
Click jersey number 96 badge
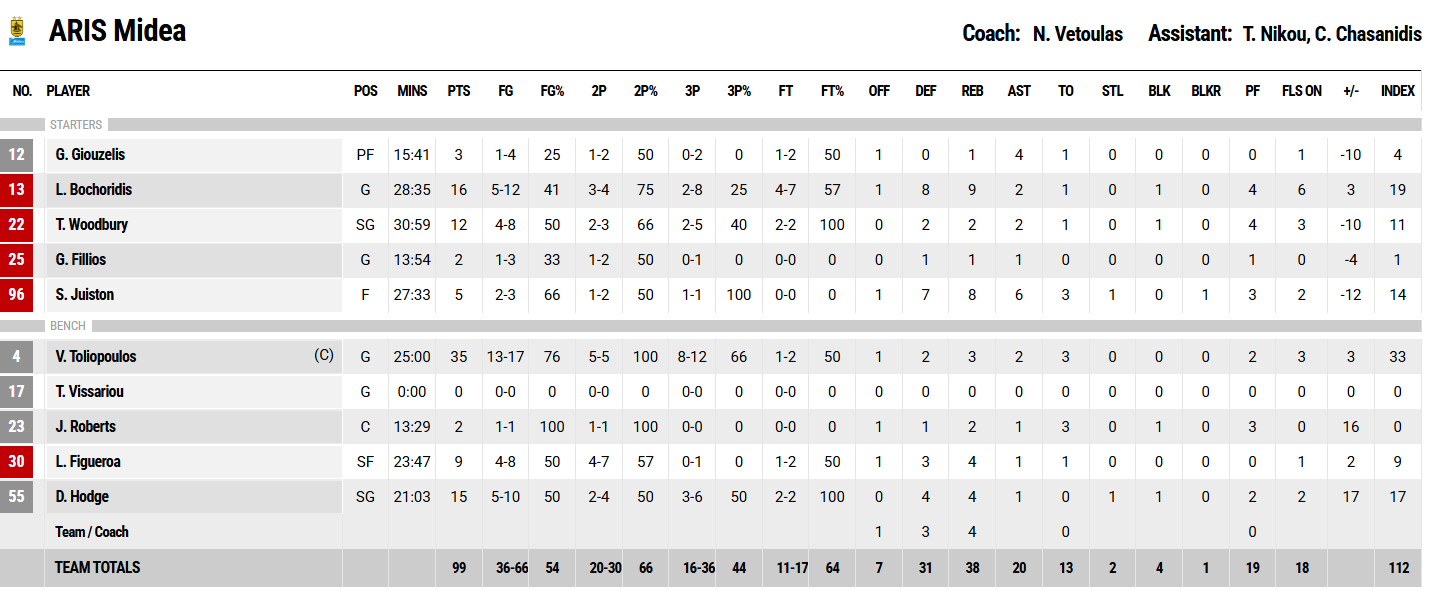[x=16, y=295]
